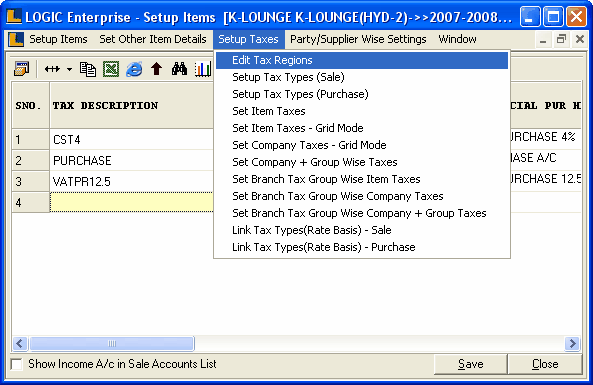Click the copy documents toolbar icon
The image size is (593, 385).
tap(88, 69)
